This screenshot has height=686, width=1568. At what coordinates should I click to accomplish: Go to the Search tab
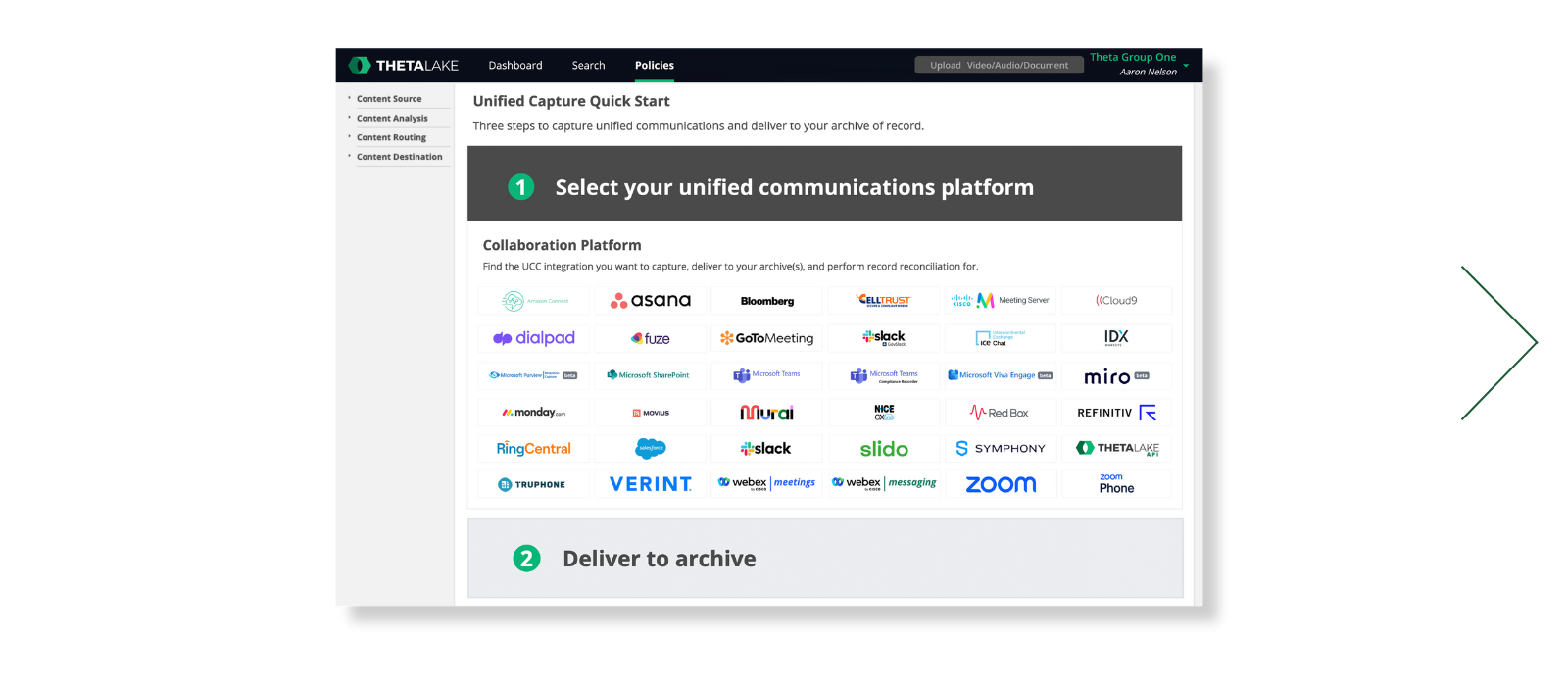point(588,66)
